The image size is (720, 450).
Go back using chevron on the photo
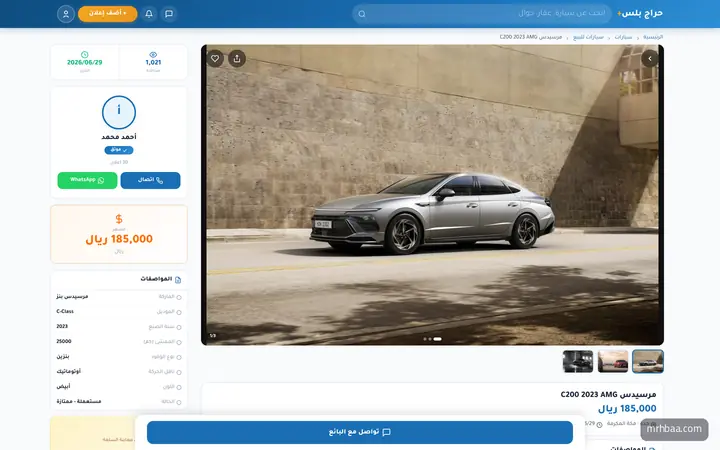click(649, 58)
